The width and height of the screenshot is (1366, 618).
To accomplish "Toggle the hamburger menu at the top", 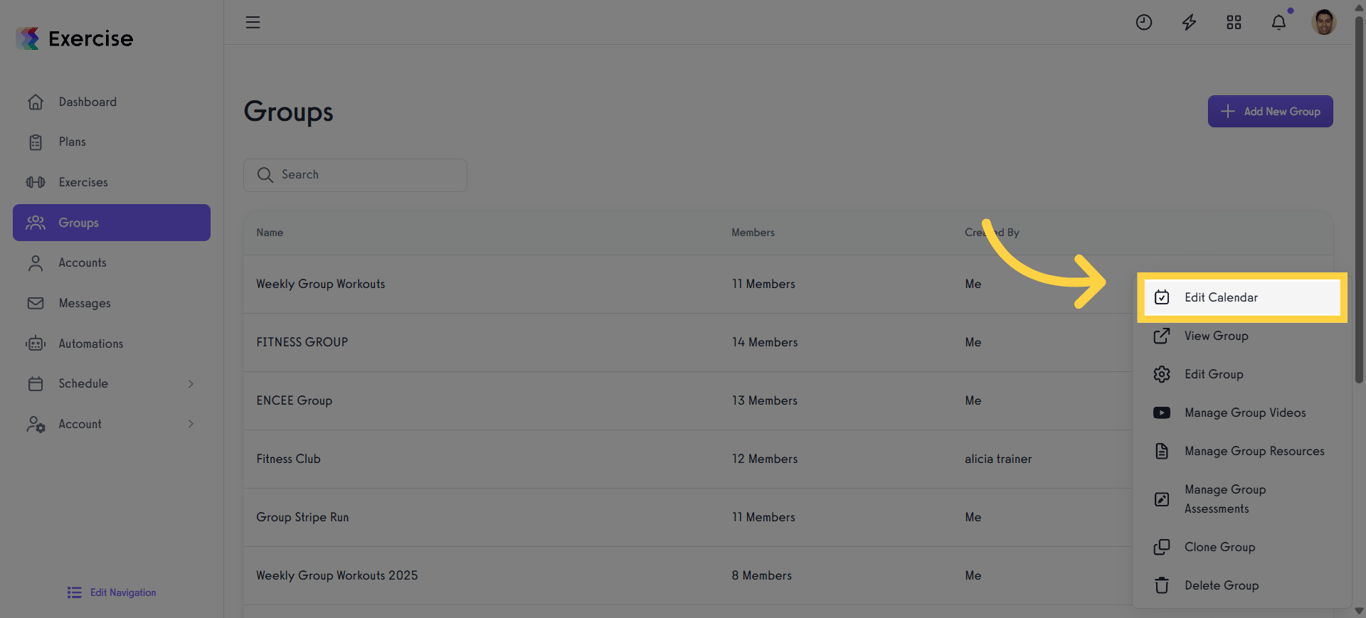I will [252, 21].
